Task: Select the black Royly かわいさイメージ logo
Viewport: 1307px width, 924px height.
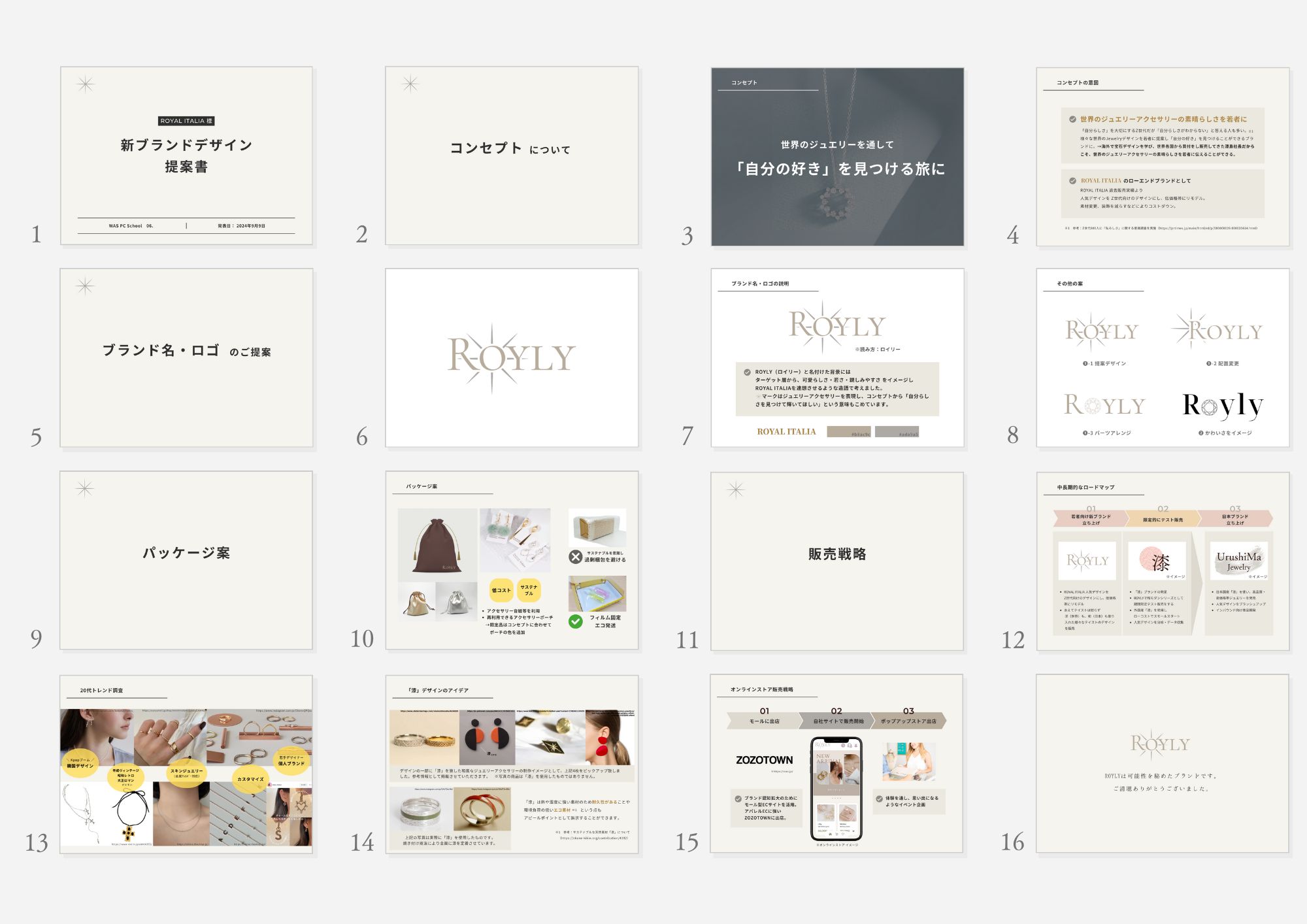Action: click(x=1223, y=406)
